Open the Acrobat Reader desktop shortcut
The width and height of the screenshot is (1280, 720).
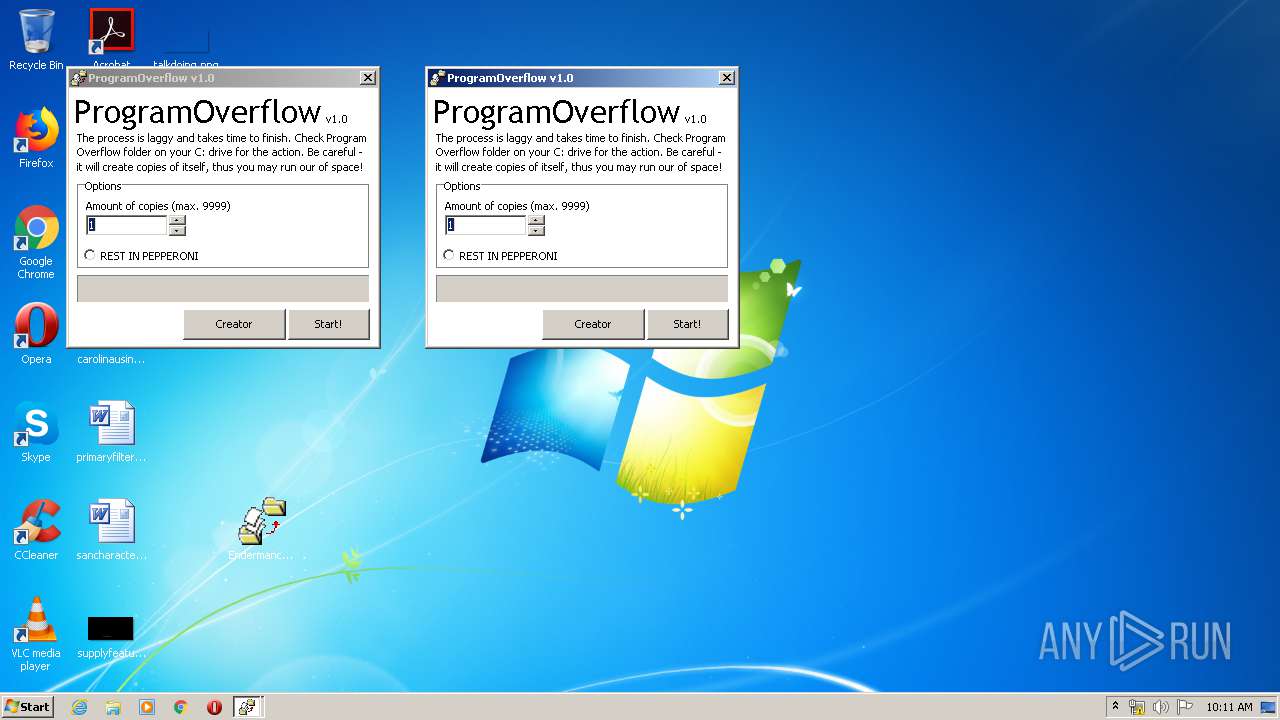point(111,36)
